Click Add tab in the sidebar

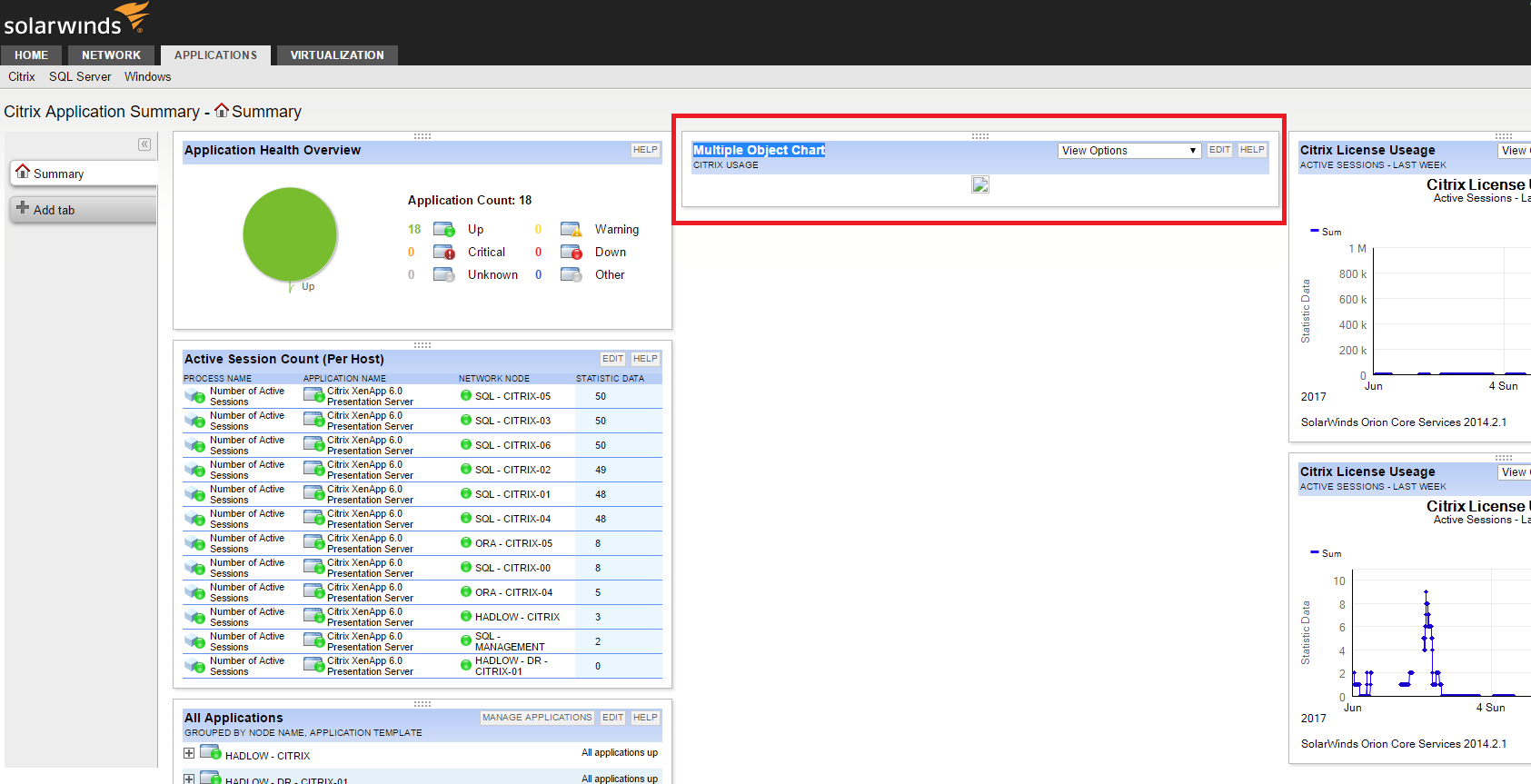tap(84, 210)
